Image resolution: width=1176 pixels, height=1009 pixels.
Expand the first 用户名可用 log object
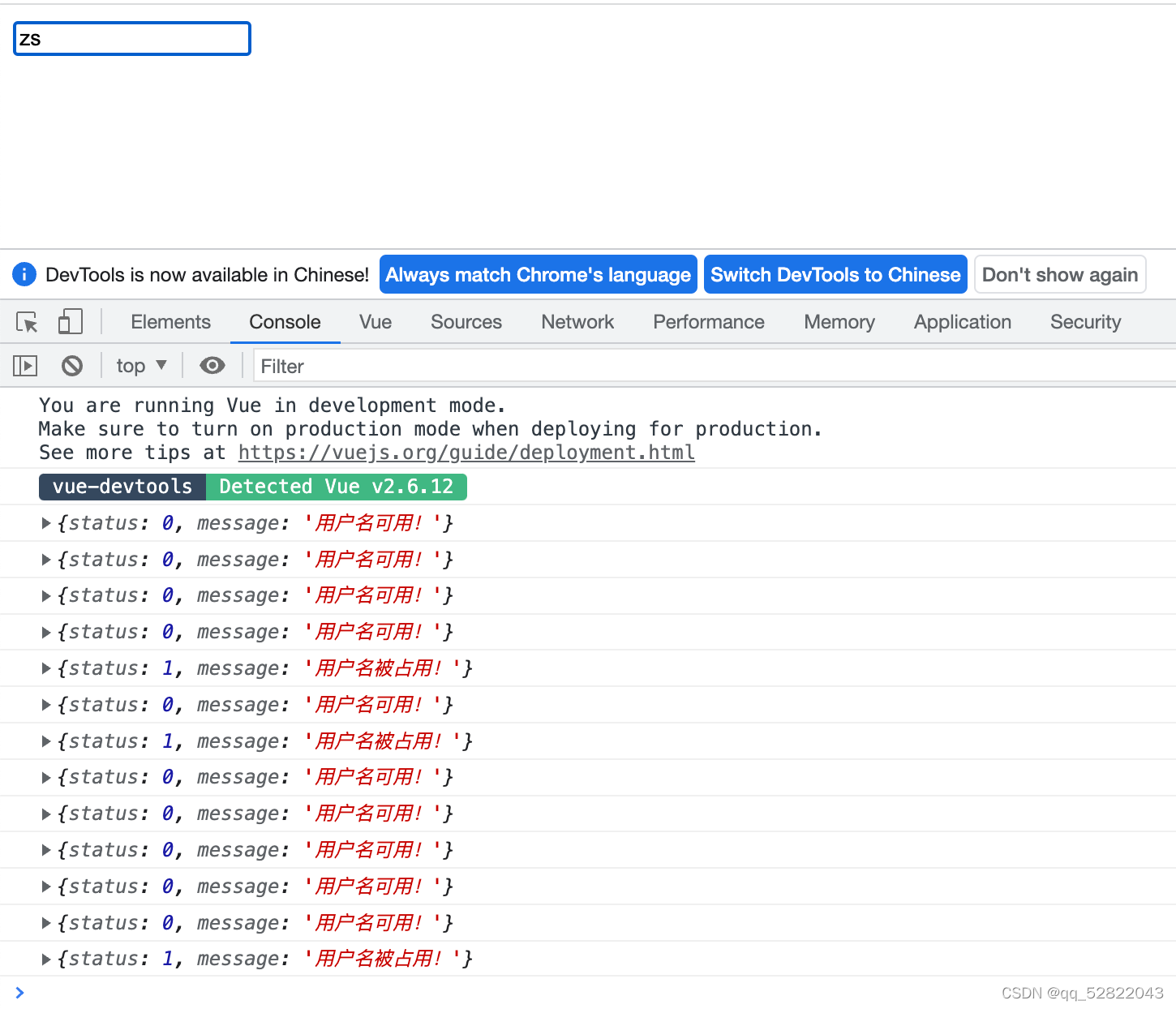(x=46, y=523)
